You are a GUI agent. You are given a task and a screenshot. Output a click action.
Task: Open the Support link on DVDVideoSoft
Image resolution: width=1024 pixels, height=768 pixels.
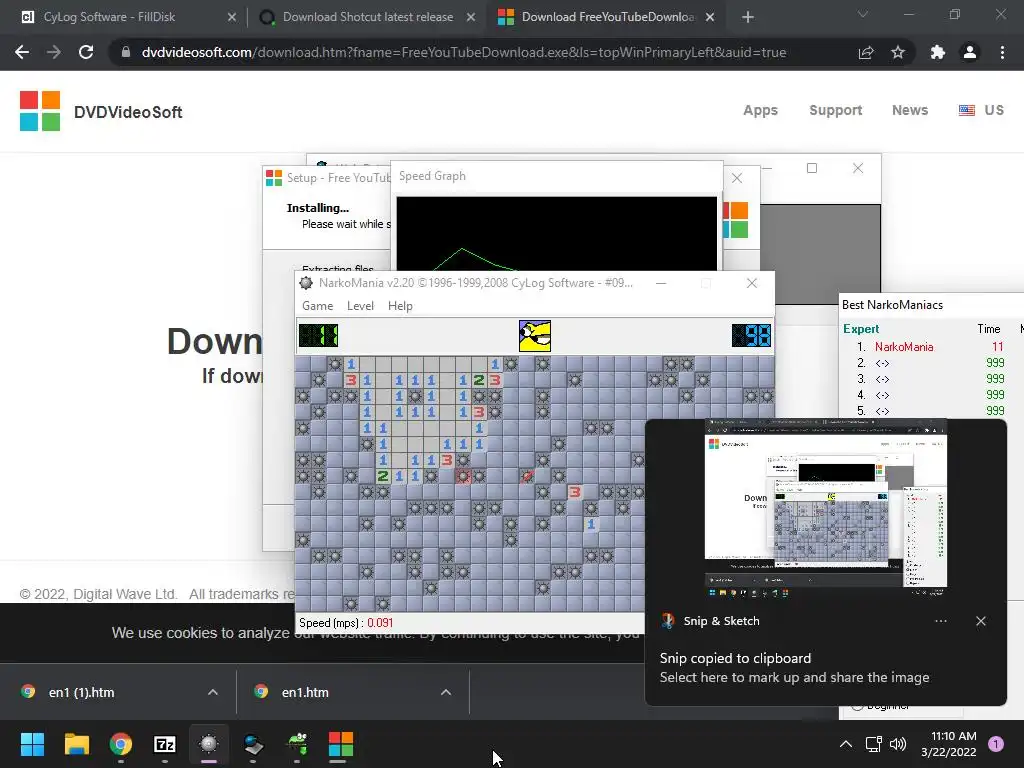pyautogui.click(x=835, y=110)
